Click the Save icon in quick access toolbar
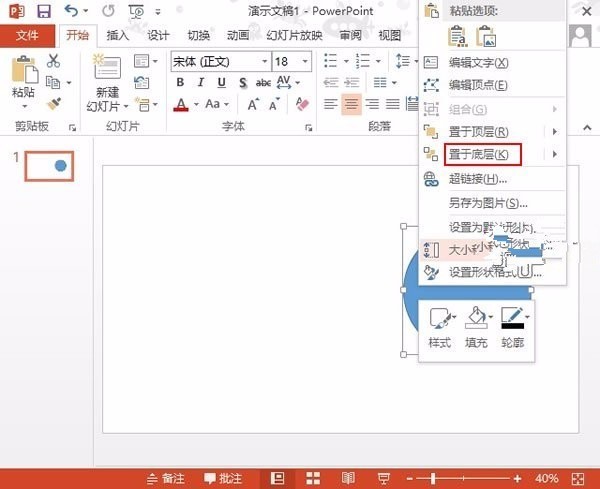This screenshot has width=600, height=489. coord(43,12)
